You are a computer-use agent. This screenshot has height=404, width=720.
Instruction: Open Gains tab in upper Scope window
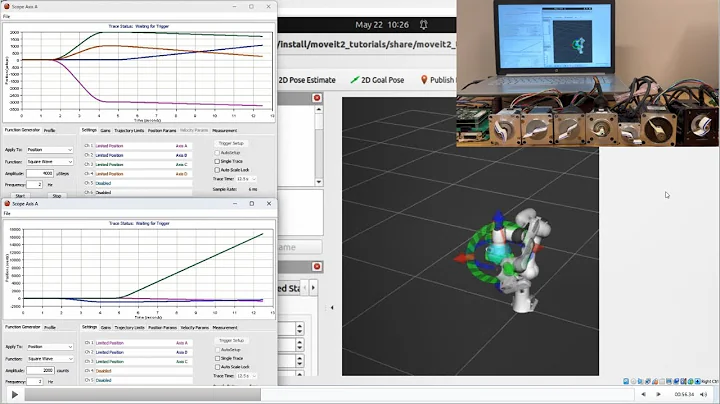[106, 130]
